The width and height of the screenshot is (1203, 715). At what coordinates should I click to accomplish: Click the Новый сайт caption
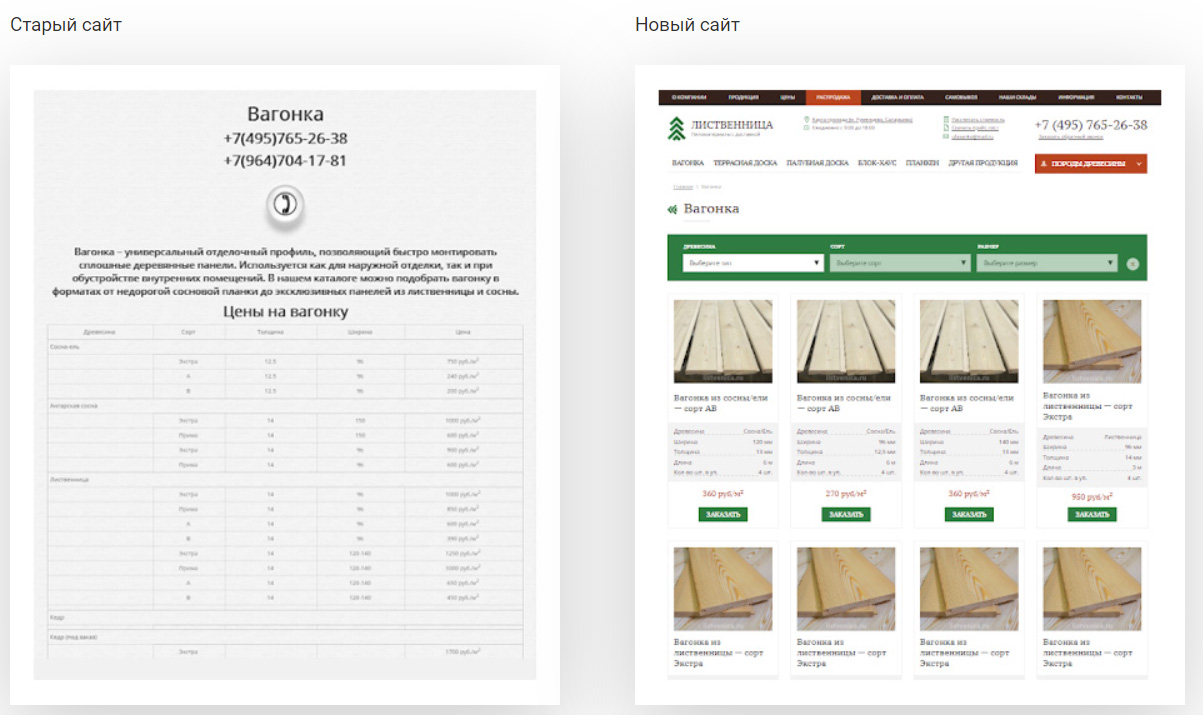click(687, 24)
